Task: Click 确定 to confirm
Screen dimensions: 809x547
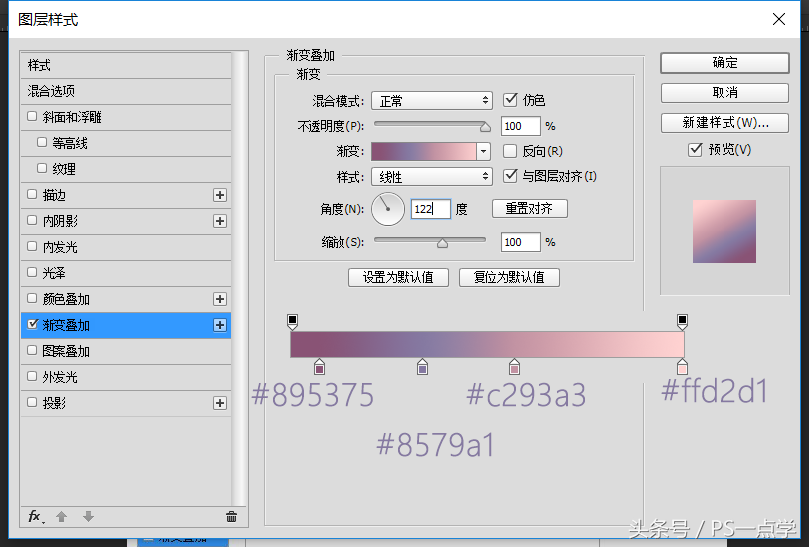Action: point(724,63)
